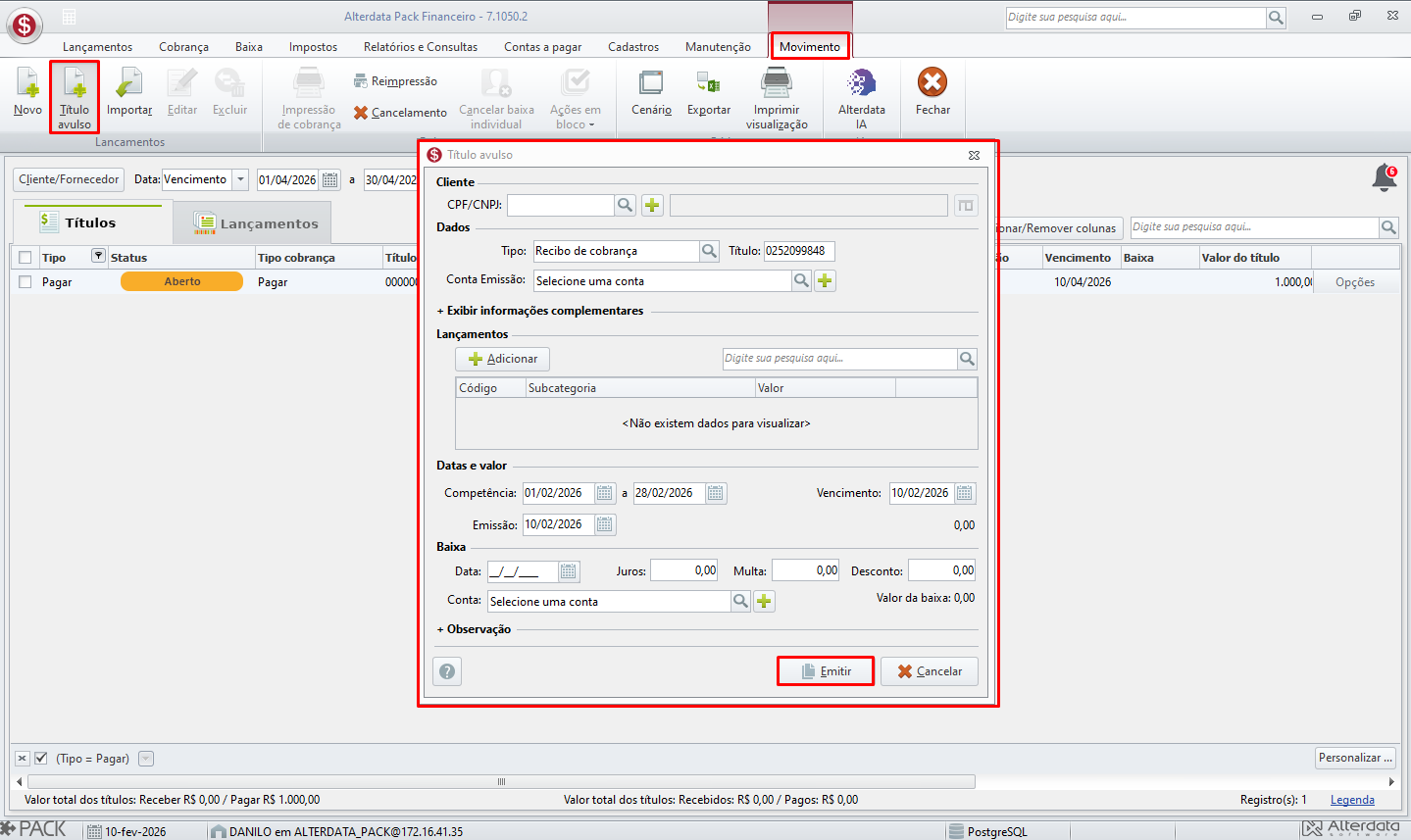Click the green plus next to CPF/CNPJ
This screenshot has width=1411, height=840.
pos(652,205)
